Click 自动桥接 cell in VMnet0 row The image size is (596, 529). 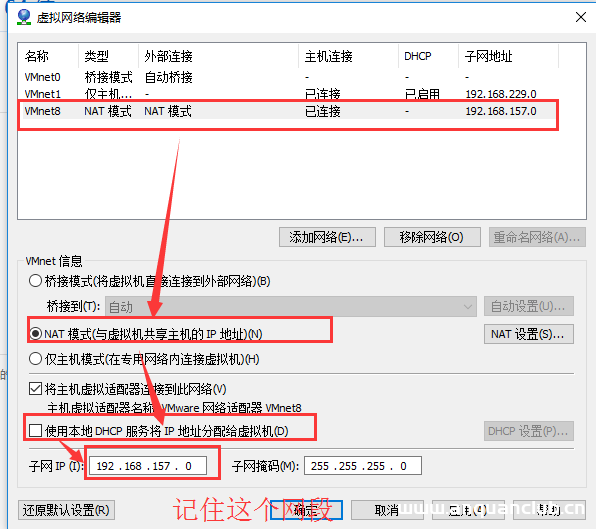click(168, 77)
